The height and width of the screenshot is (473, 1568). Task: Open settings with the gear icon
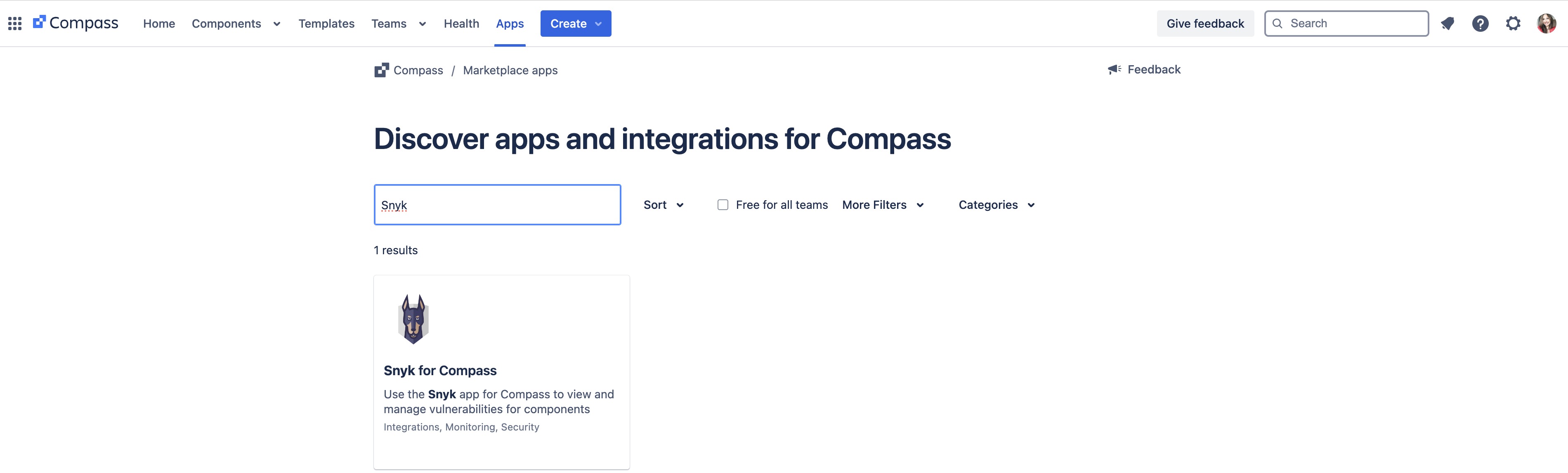click(x=1514, y=23)
